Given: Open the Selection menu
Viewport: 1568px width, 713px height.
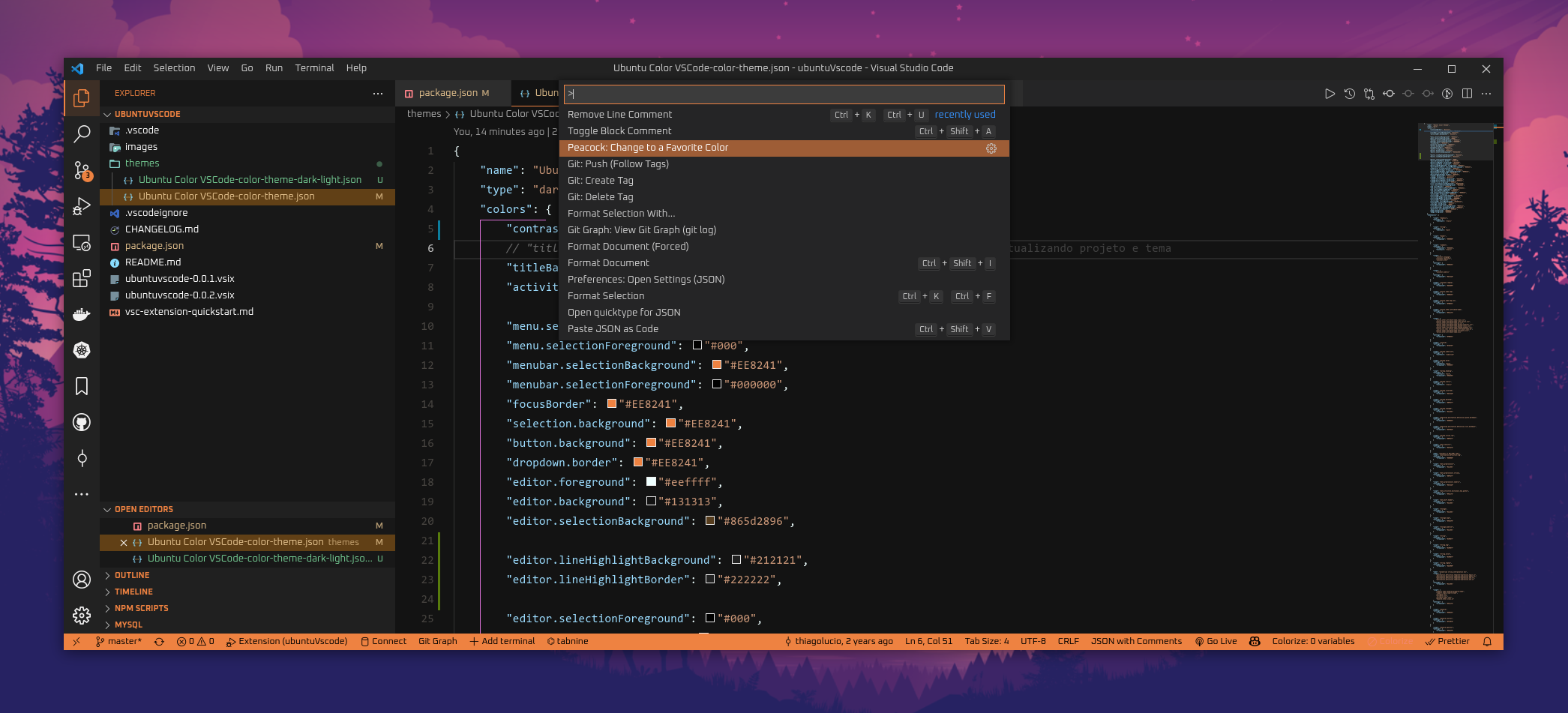Looking at the screenshot, I should (x=174, y=68).
